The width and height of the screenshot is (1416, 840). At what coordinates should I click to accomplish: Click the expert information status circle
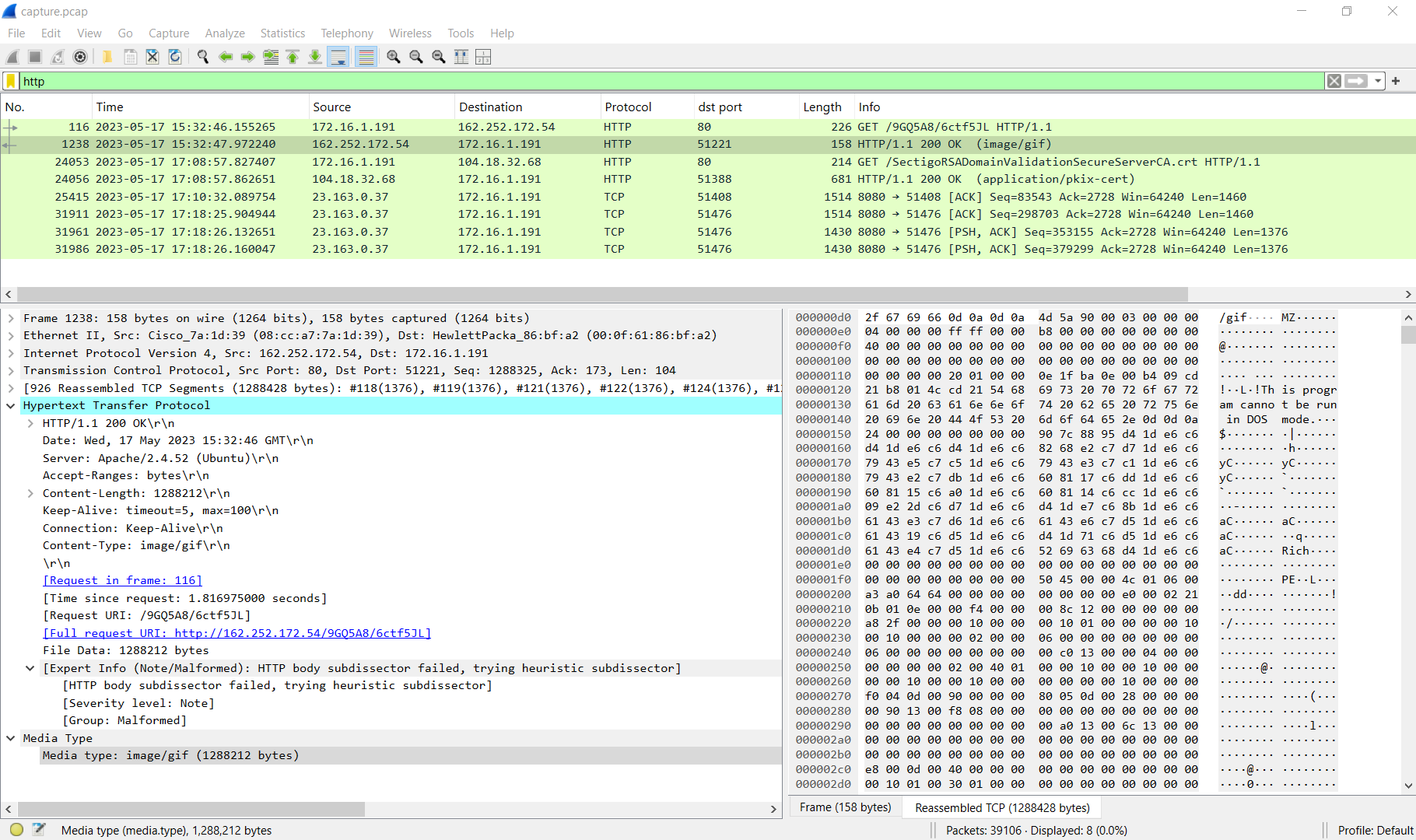[x=16, y=830]
